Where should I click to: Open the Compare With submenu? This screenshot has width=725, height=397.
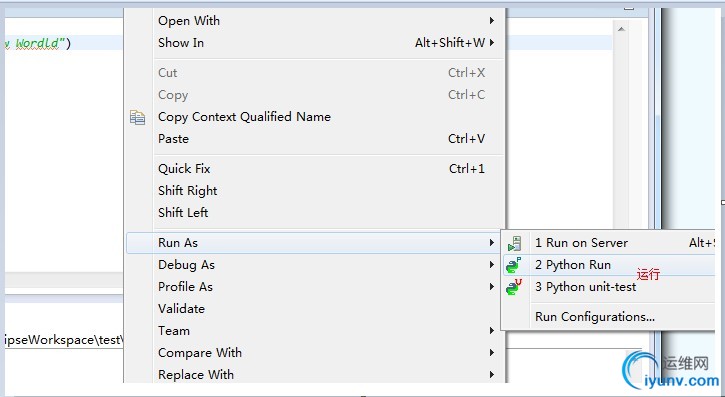(314, 353)
